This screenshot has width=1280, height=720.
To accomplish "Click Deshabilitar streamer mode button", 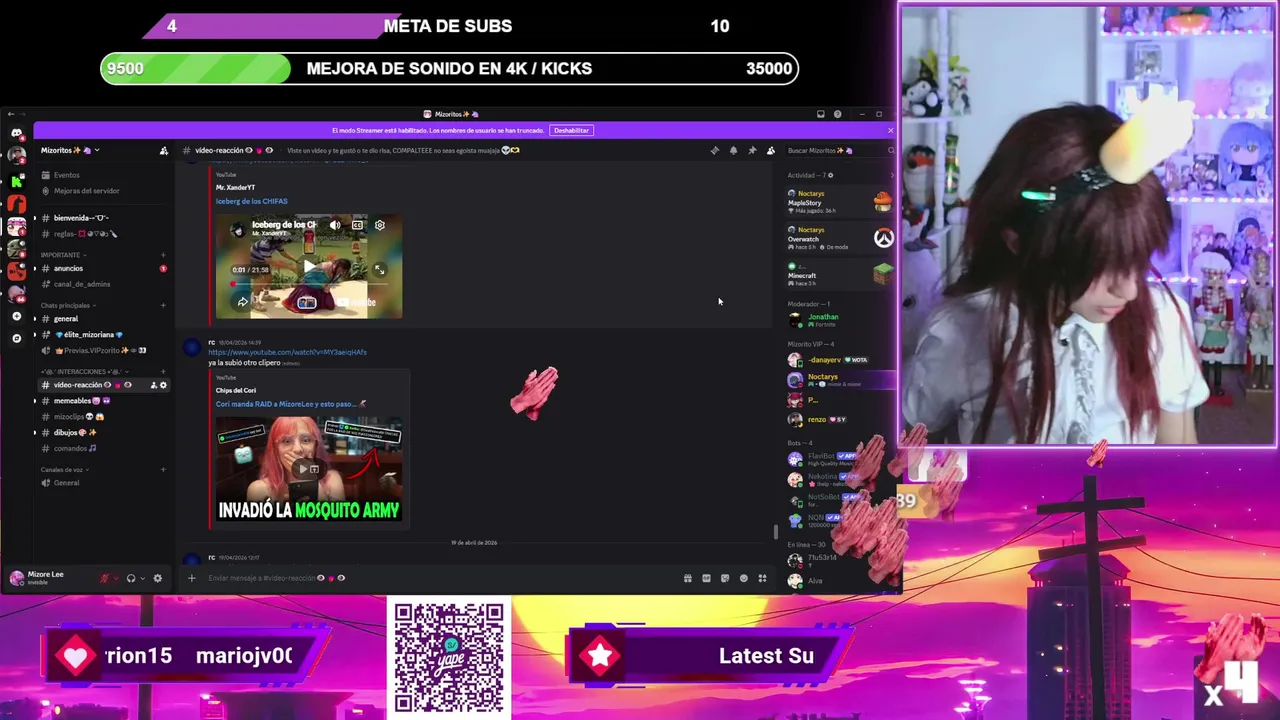I will point(571,130).
